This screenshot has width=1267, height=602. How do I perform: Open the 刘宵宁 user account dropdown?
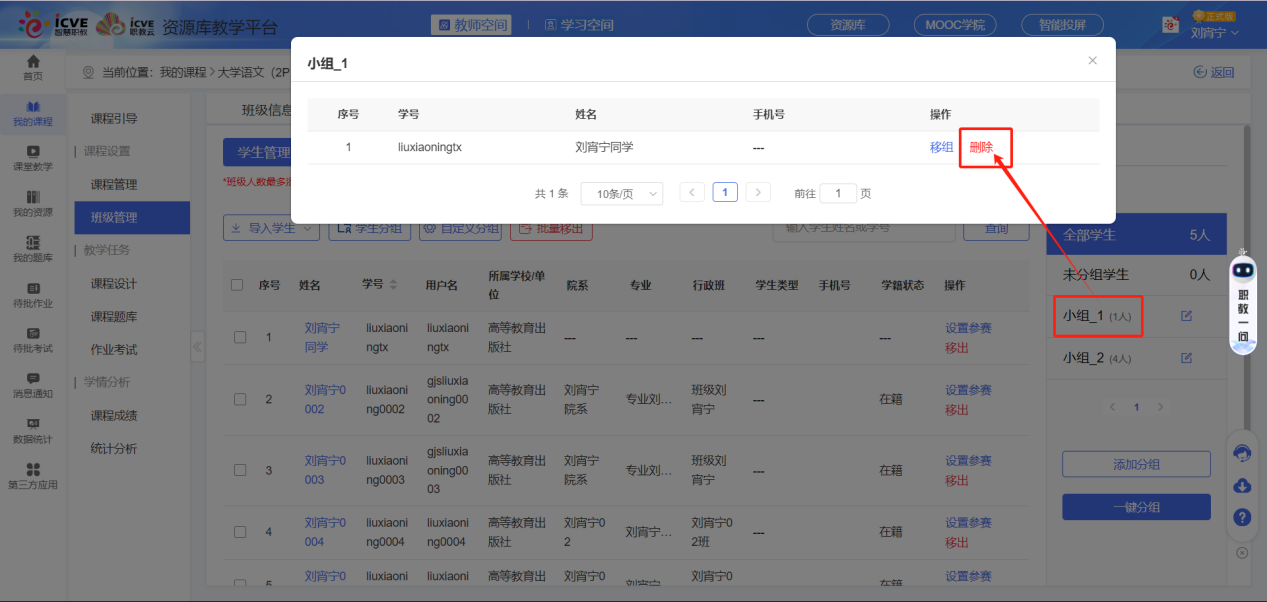click(x=1214, y=33)
